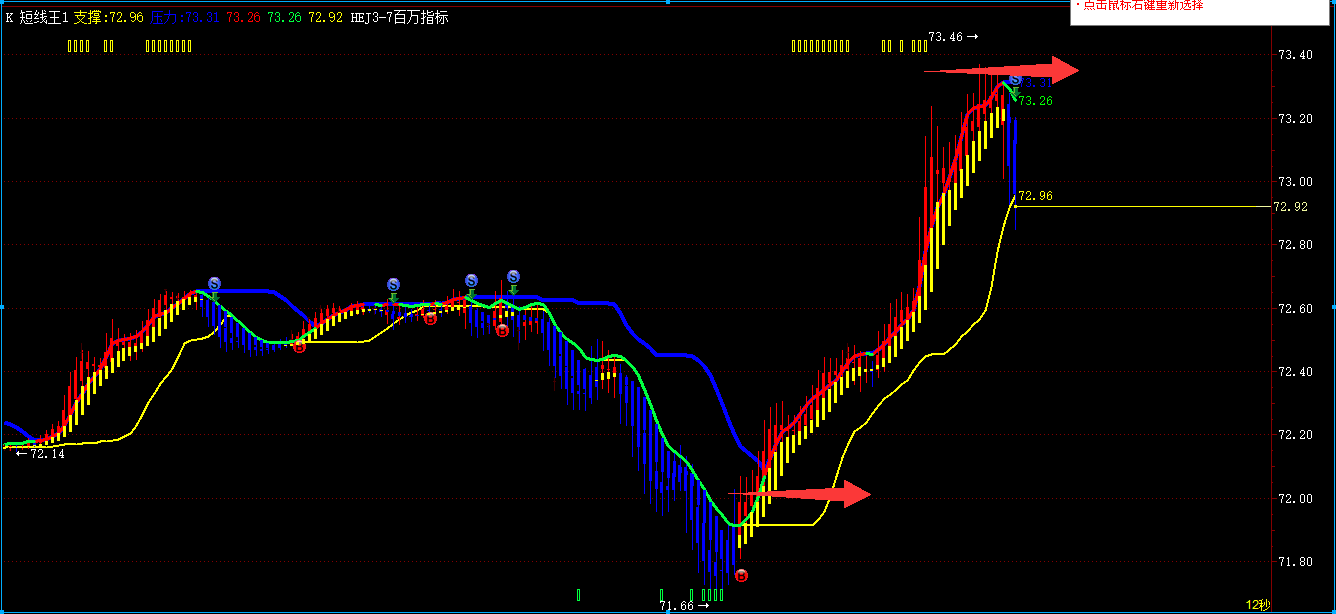Click the 支撑:72.96 support value in header
The width and height of the screenshot is (1336, 614).
tap(108, 17)
